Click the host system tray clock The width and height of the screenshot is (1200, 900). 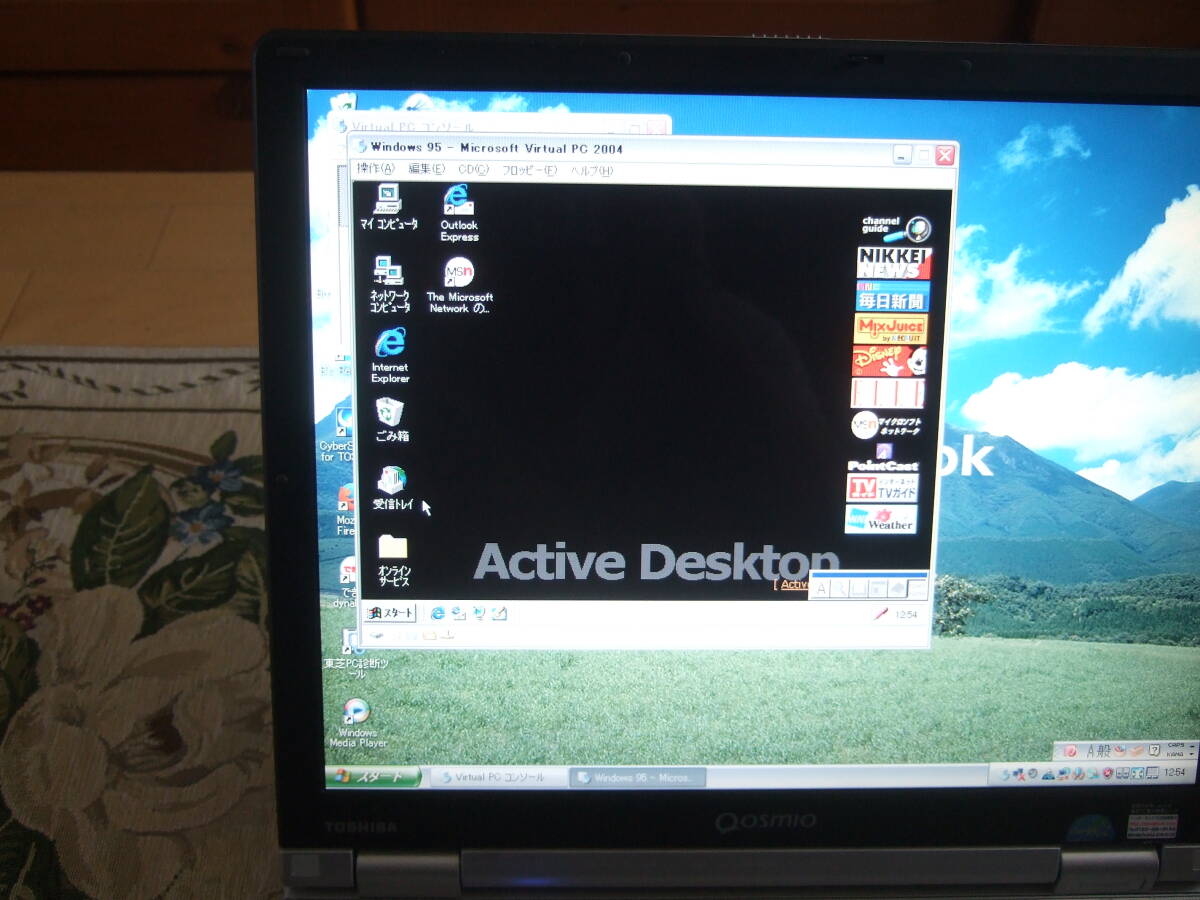[1174, 773]
